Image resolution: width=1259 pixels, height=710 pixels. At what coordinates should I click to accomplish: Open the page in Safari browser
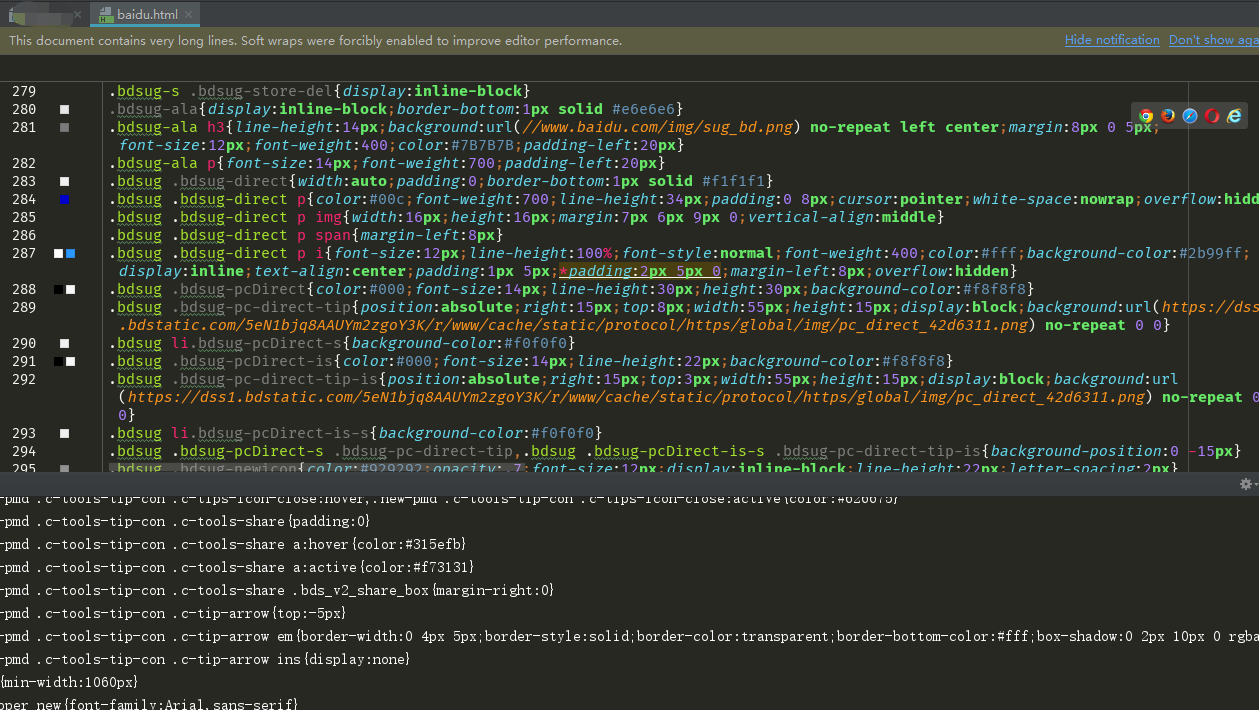[1190, 116]
